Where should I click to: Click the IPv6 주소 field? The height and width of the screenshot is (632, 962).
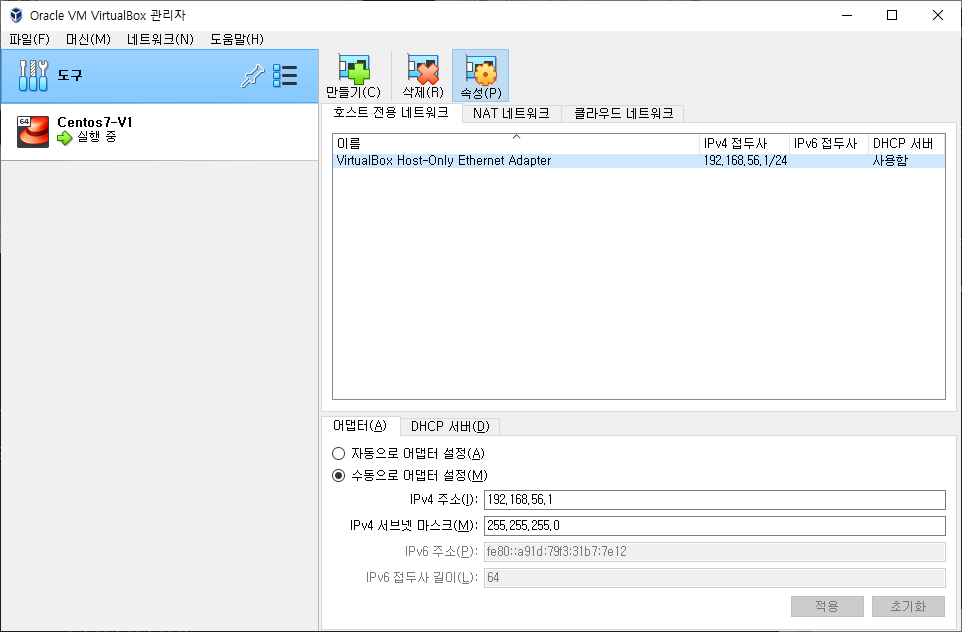click(715, 552)
